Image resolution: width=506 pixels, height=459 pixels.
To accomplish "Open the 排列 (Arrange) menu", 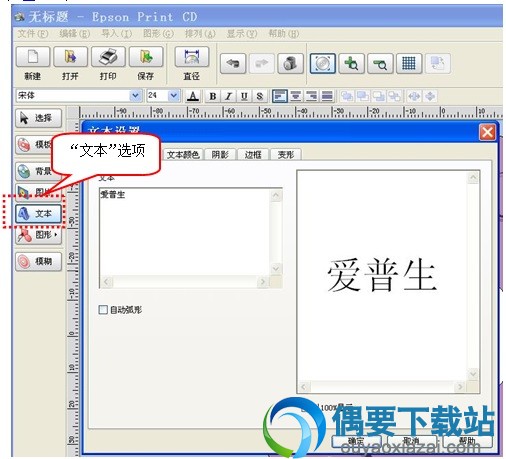I will point(200,34).
